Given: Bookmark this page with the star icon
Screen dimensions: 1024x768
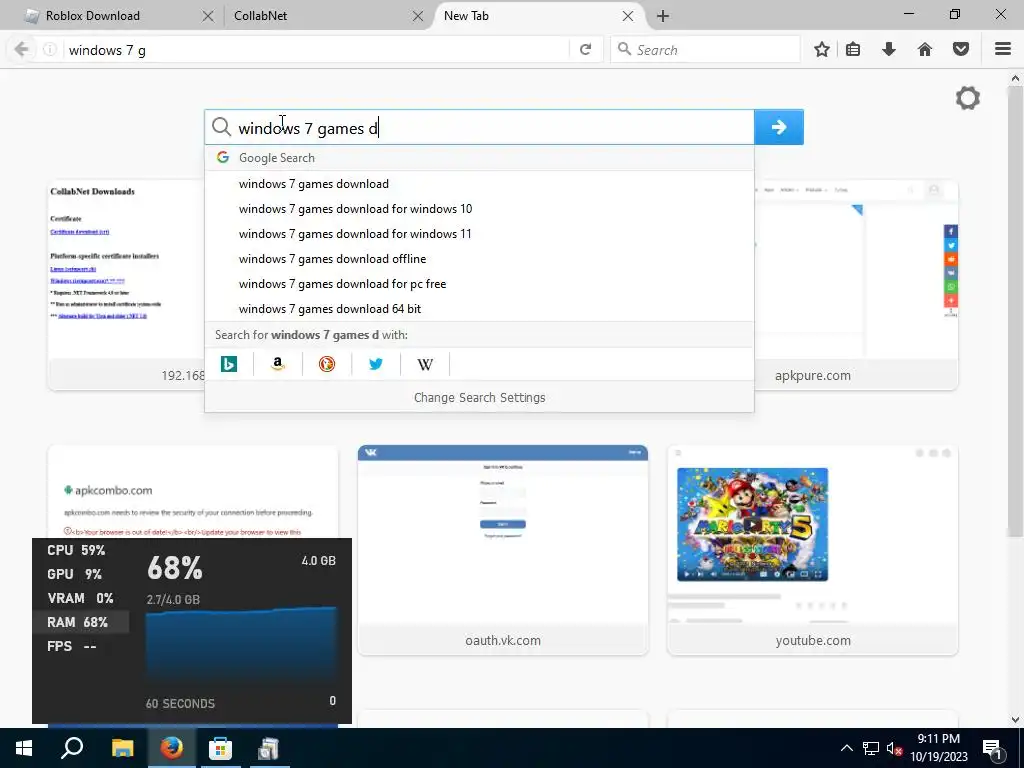Looking at the screenshot, I should (822, 50).
